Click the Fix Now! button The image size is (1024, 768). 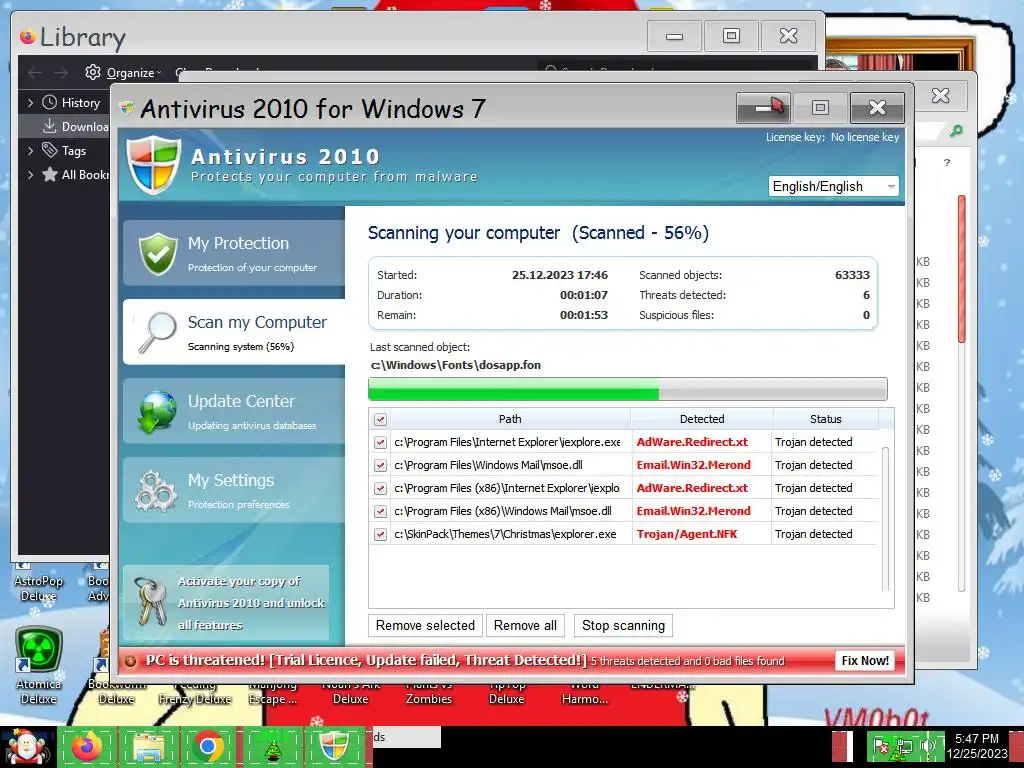click(865, 661)
